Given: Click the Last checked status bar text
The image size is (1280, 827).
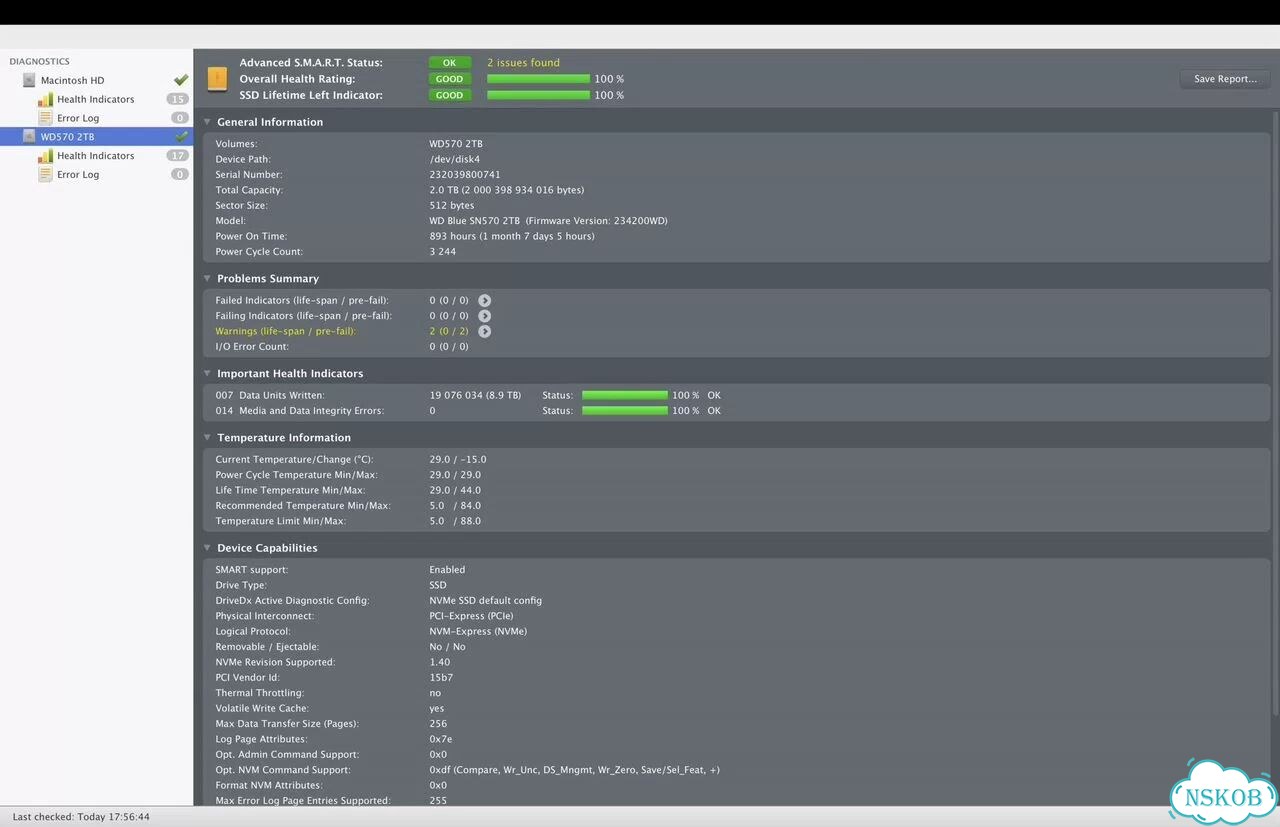Looking at the screenshot, I should click(x=81, y=817).
